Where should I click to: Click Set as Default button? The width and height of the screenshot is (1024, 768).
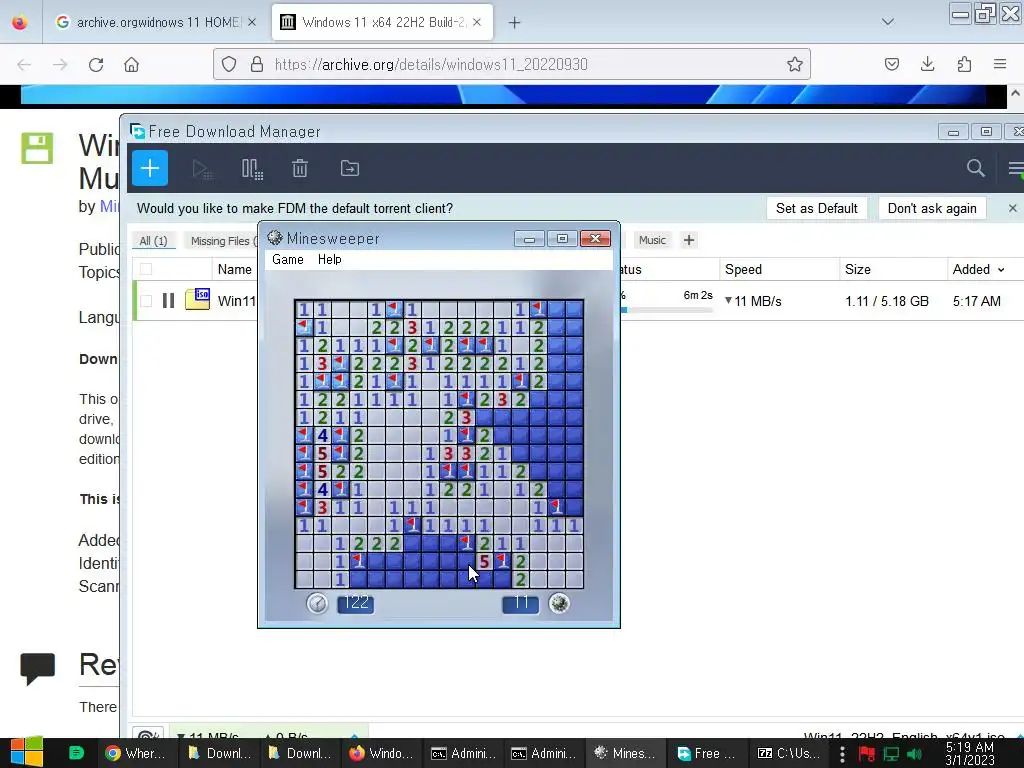point(816,208)
